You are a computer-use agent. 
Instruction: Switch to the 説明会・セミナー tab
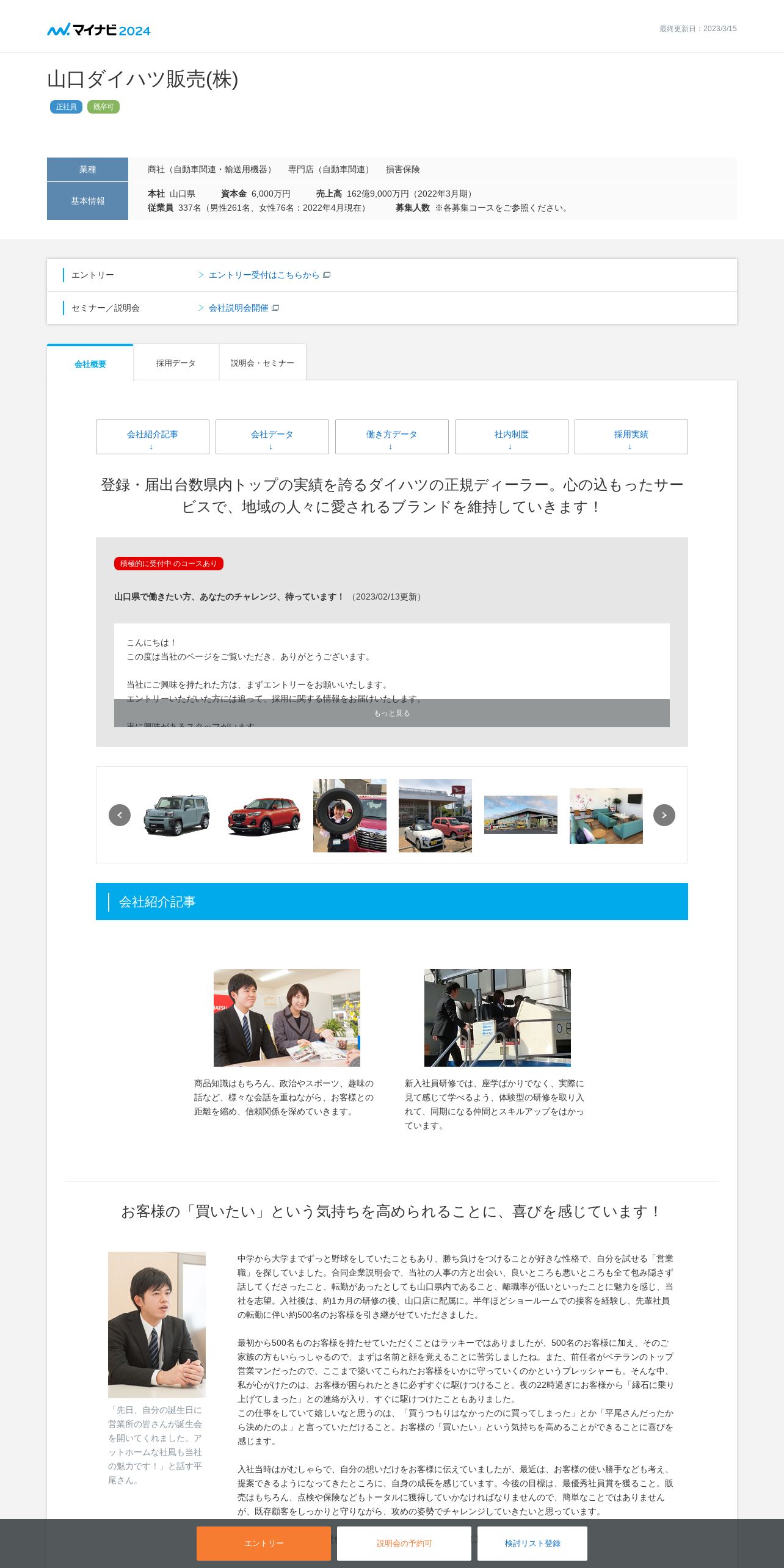[263, 363]
